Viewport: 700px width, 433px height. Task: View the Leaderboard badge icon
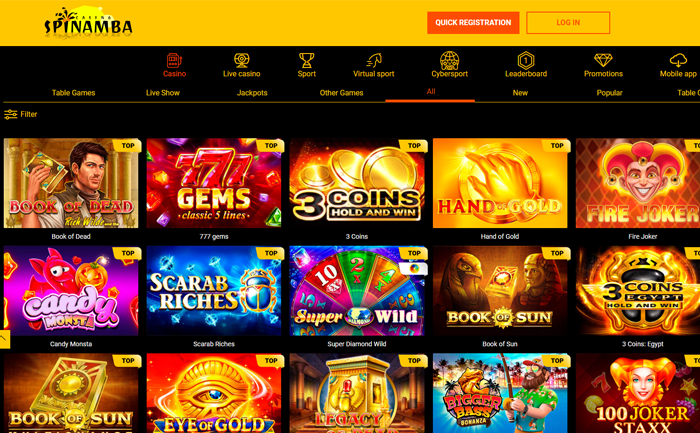tap(526, 60)
